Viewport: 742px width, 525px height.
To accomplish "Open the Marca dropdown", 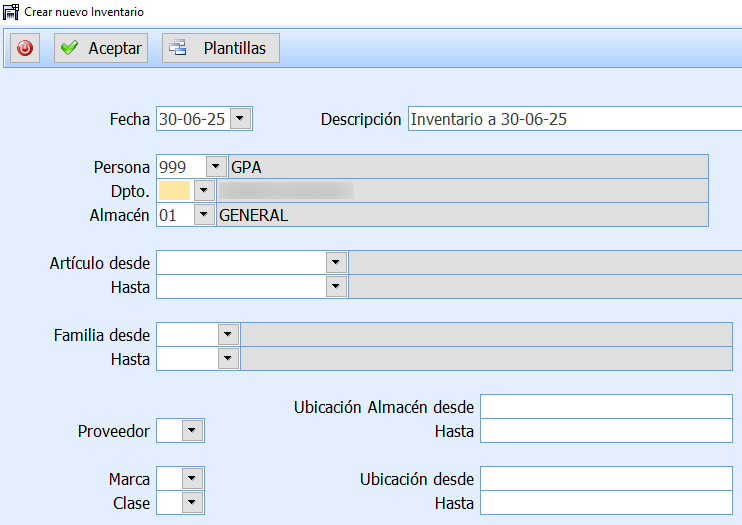I will click(192, 479).
